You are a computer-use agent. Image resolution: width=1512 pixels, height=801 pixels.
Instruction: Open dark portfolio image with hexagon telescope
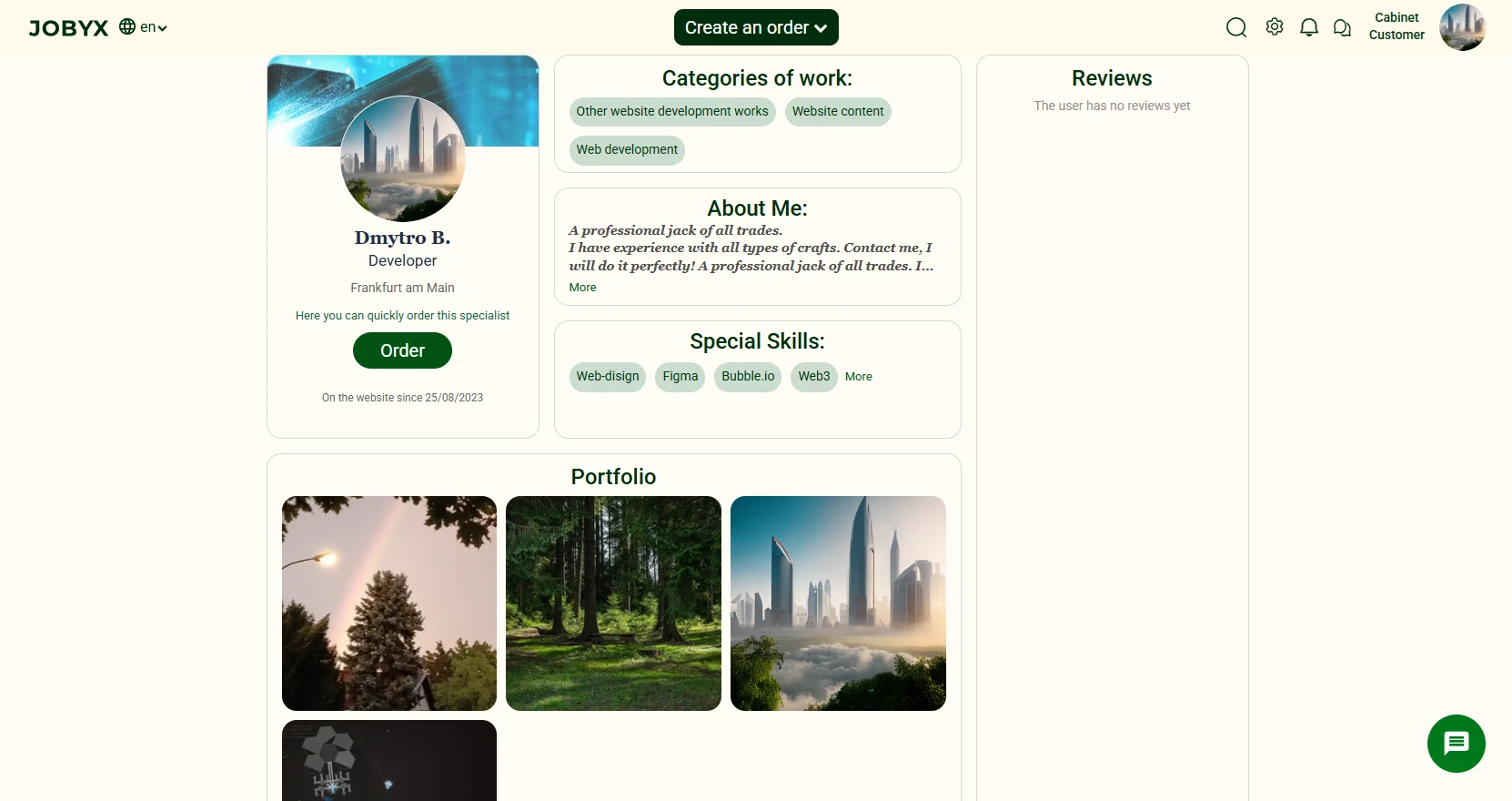click(389, 761)
